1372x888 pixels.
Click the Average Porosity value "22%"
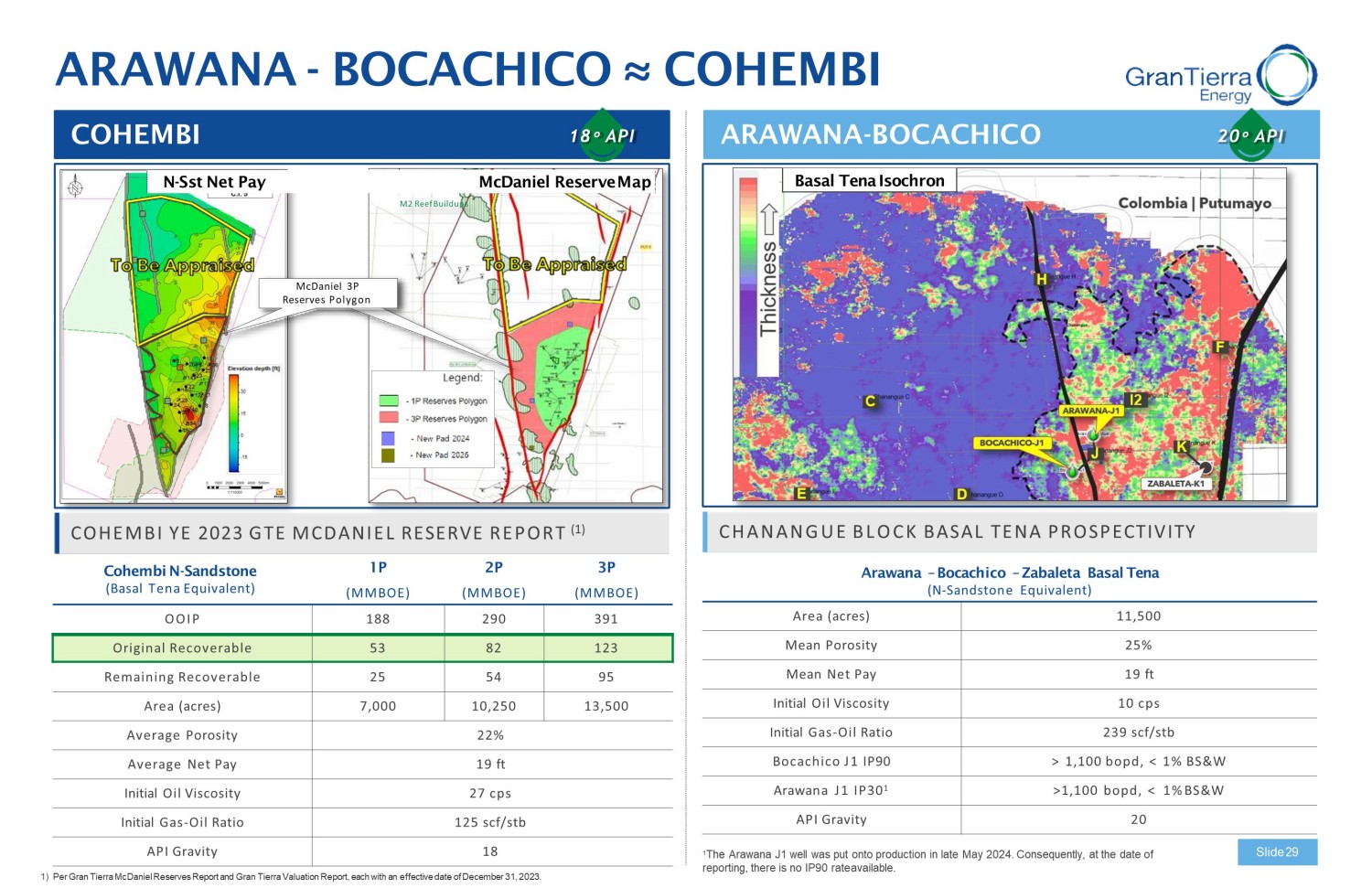pyautogui.click(x=490, y=734)
